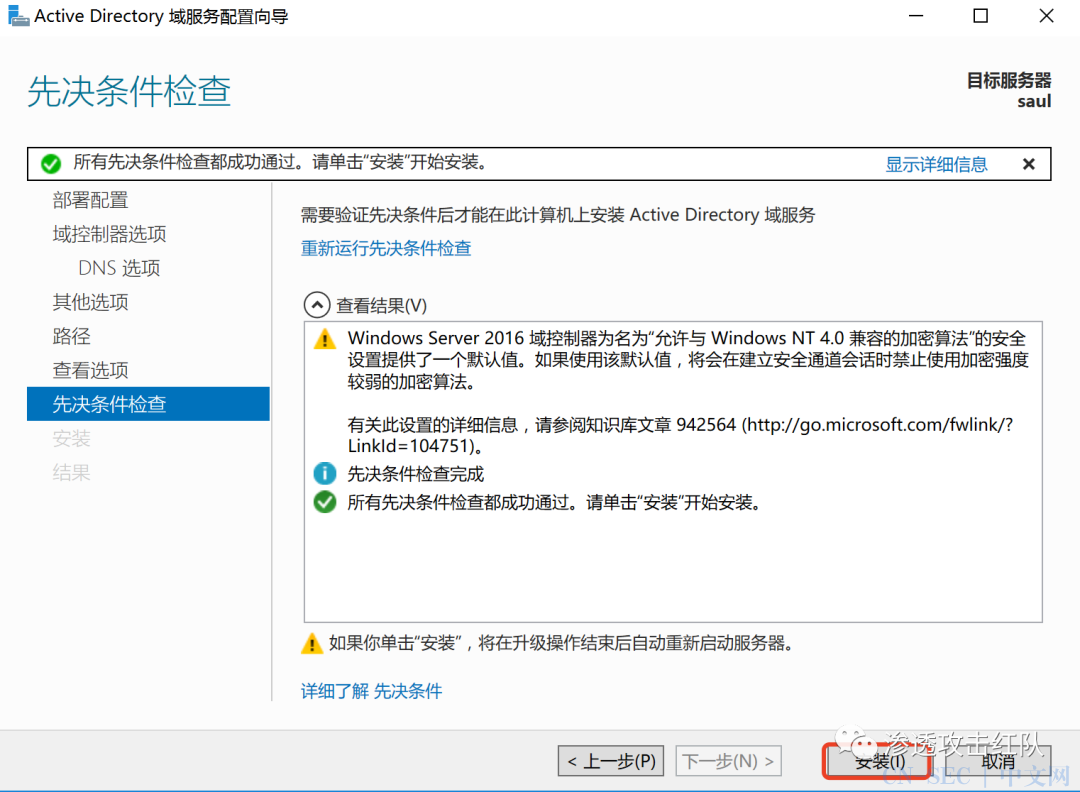Click the text 先决条件检查完成 in results

(x=415, y=474)
